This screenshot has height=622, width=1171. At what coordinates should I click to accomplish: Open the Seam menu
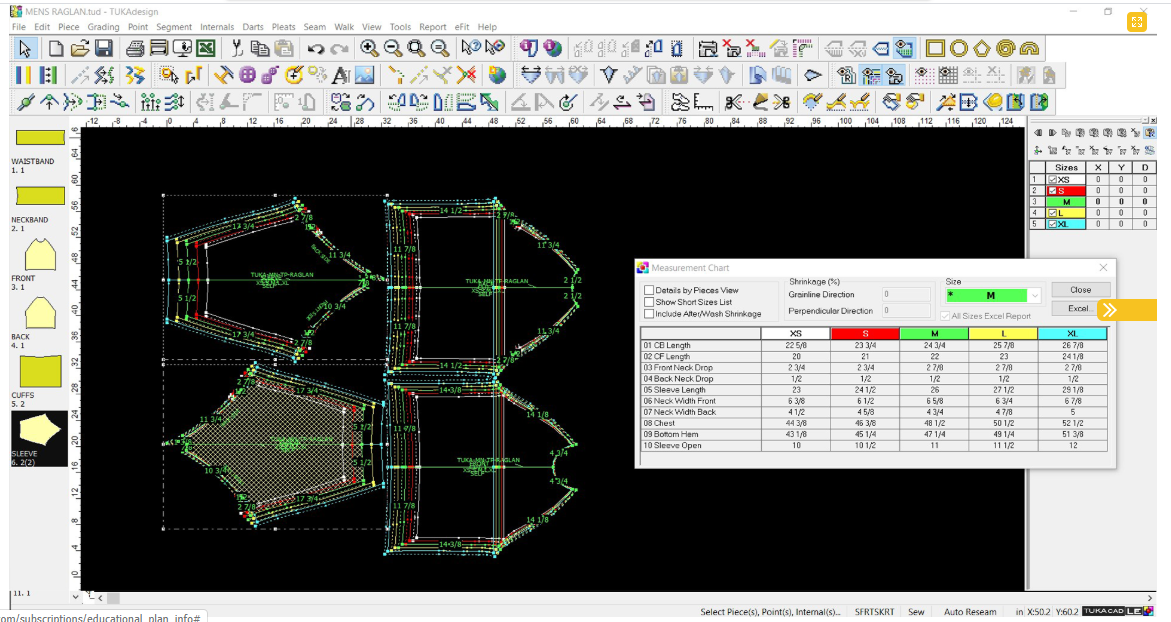point(314,27)
